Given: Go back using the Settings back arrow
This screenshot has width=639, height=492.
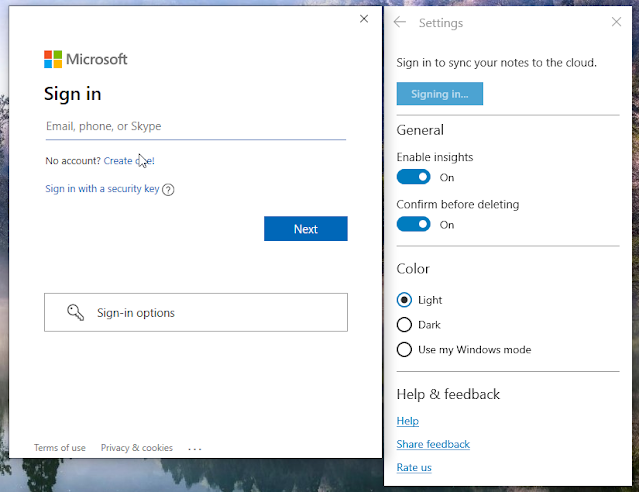Looking at the screenshot, I should (400, 22).
